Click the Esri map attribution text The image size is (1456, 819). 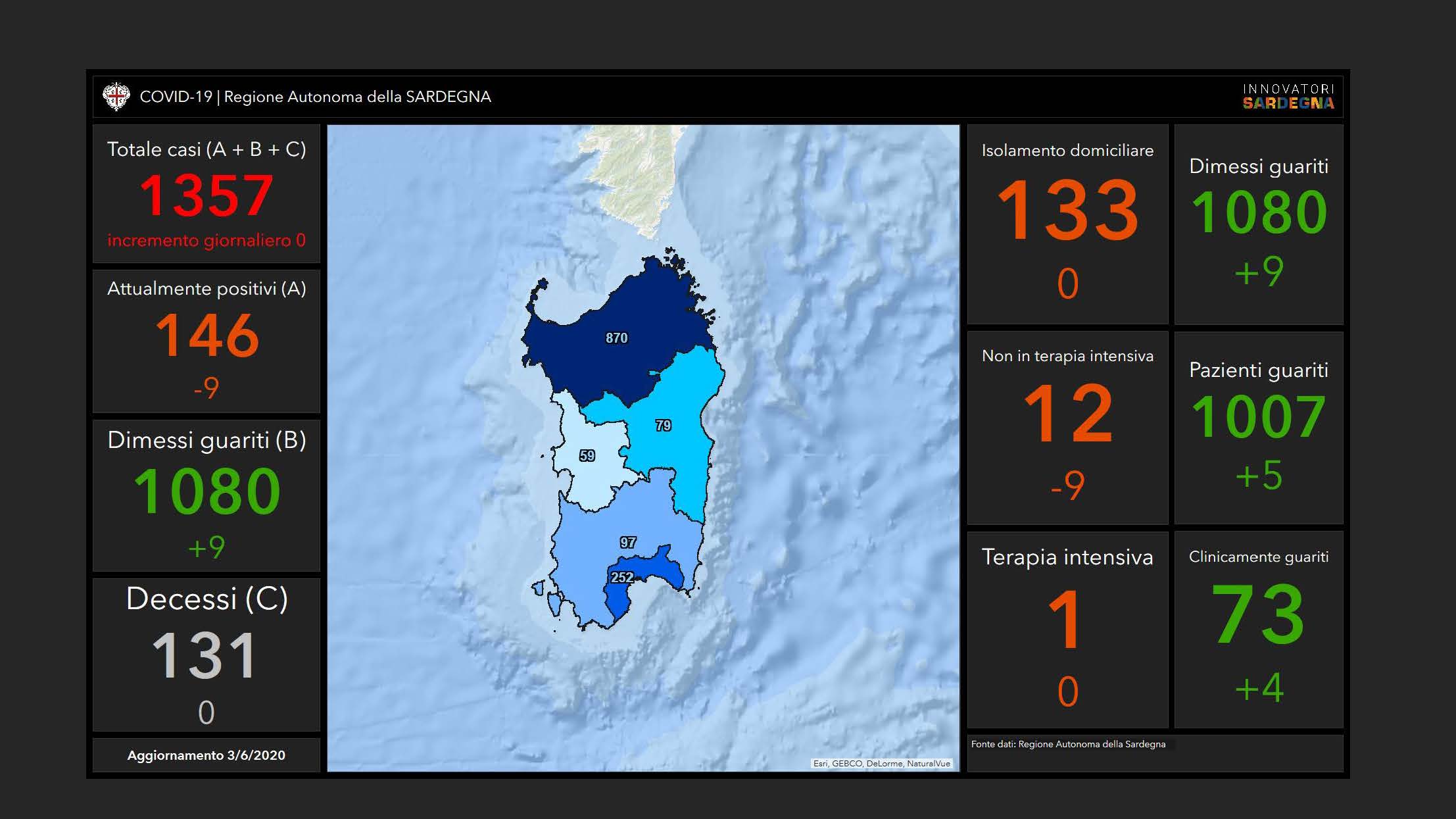pyautogui.click(x=881, y=764)
